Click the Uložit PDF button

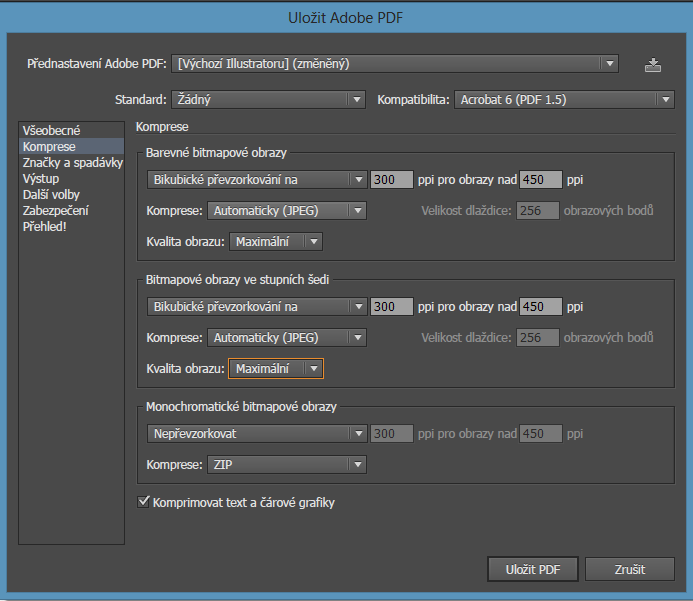(x=535, y=570)
